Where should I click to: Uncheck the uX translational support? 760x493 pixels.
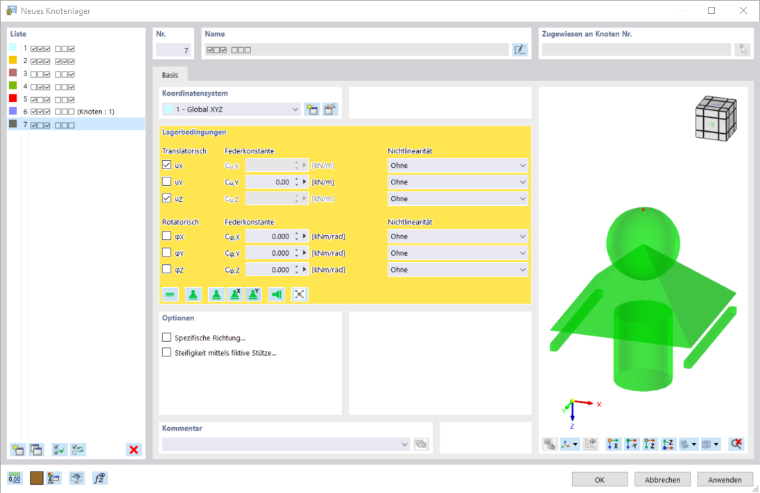[x=167, y=165]
